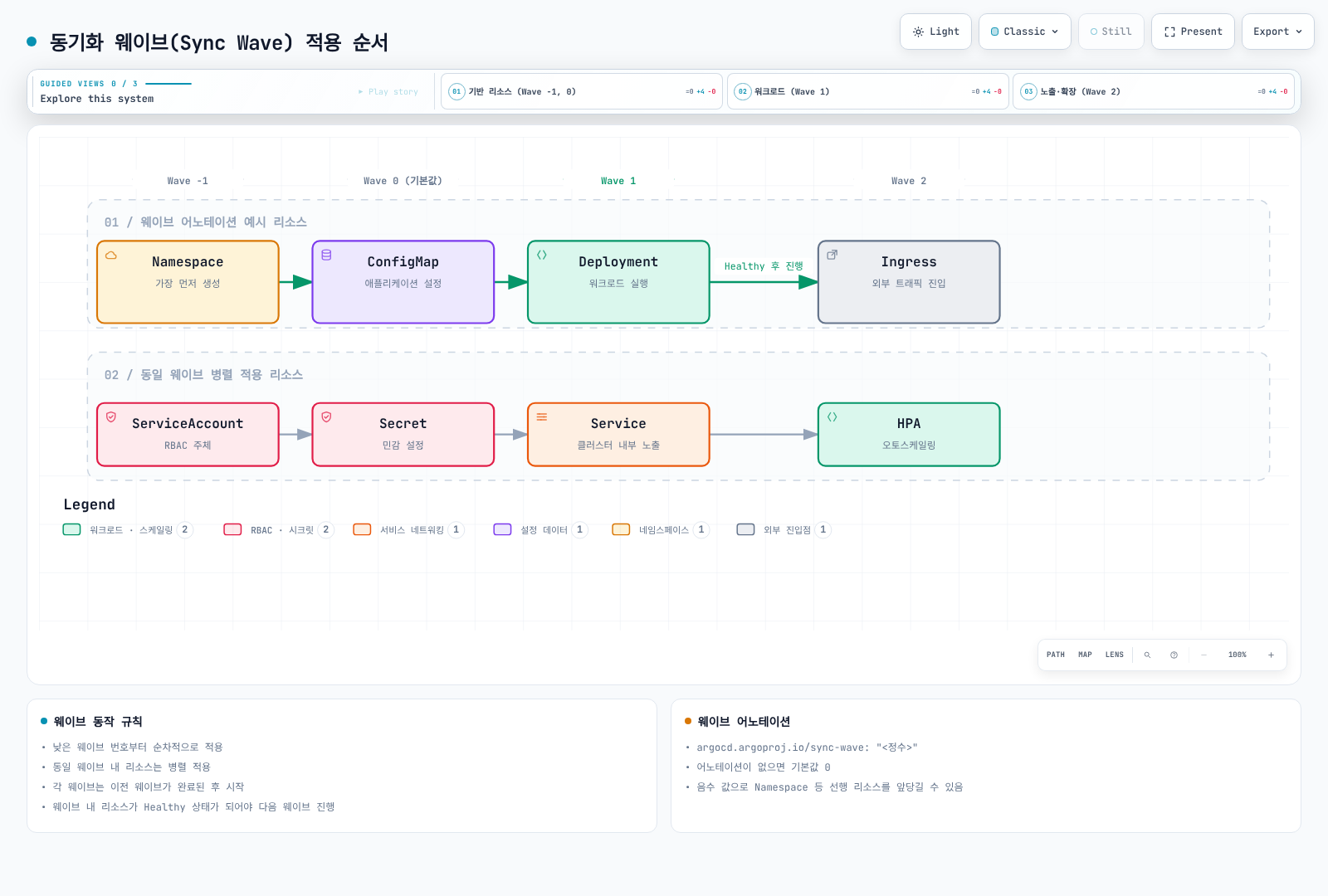Viewport: 1328px width, 896px height.
Task: Select the ConfigMap node
Action: pyautogui.click(x=403, y=282)
